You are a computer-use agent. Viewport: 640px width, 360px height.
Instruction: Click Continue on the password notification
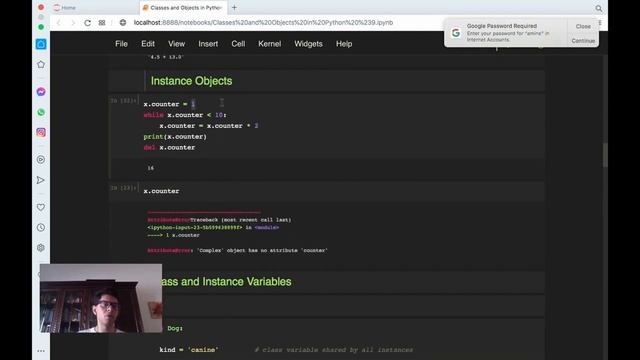point(583,40)
